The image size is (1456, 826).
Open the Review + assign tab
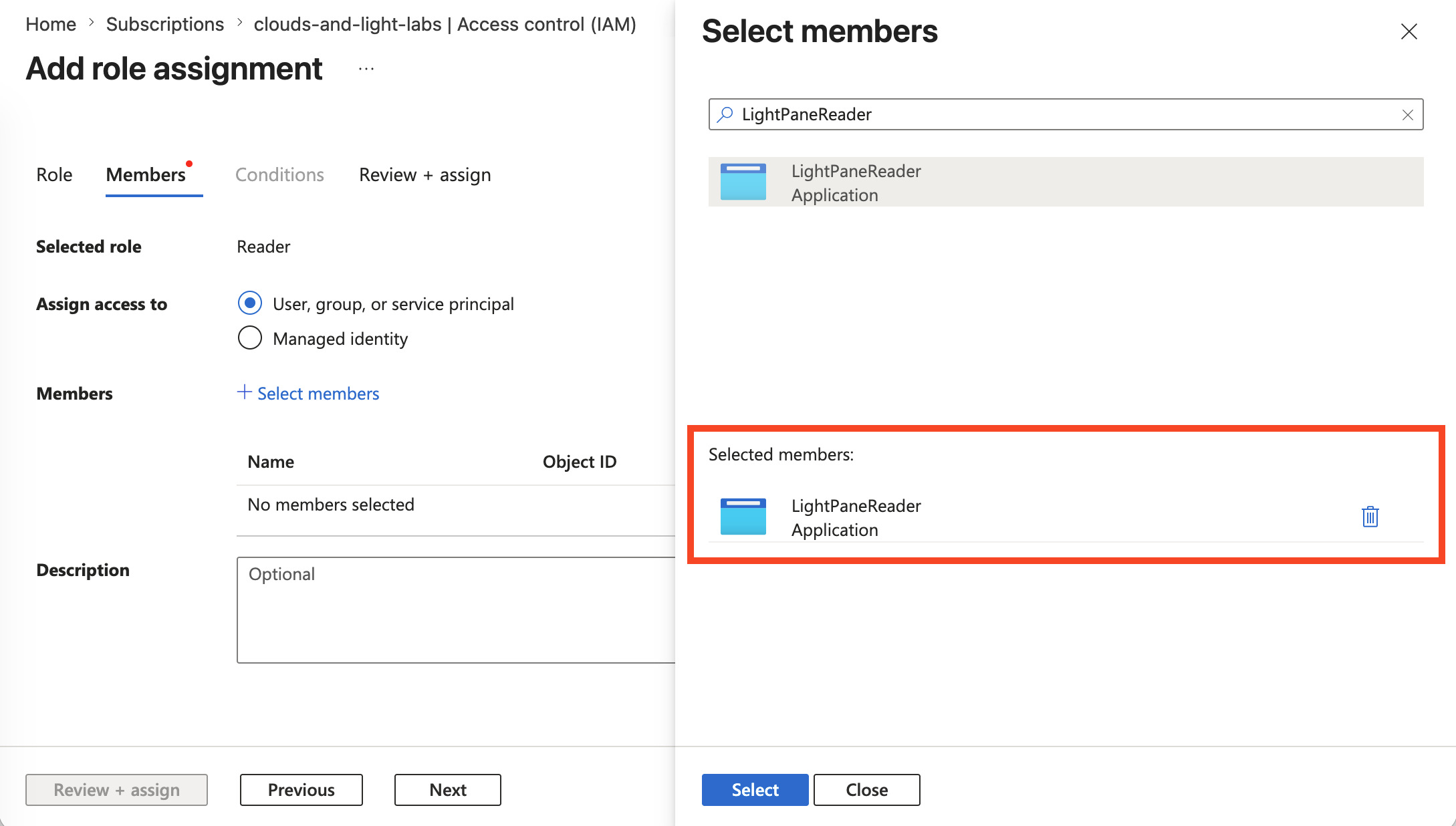tap(424, 174)
